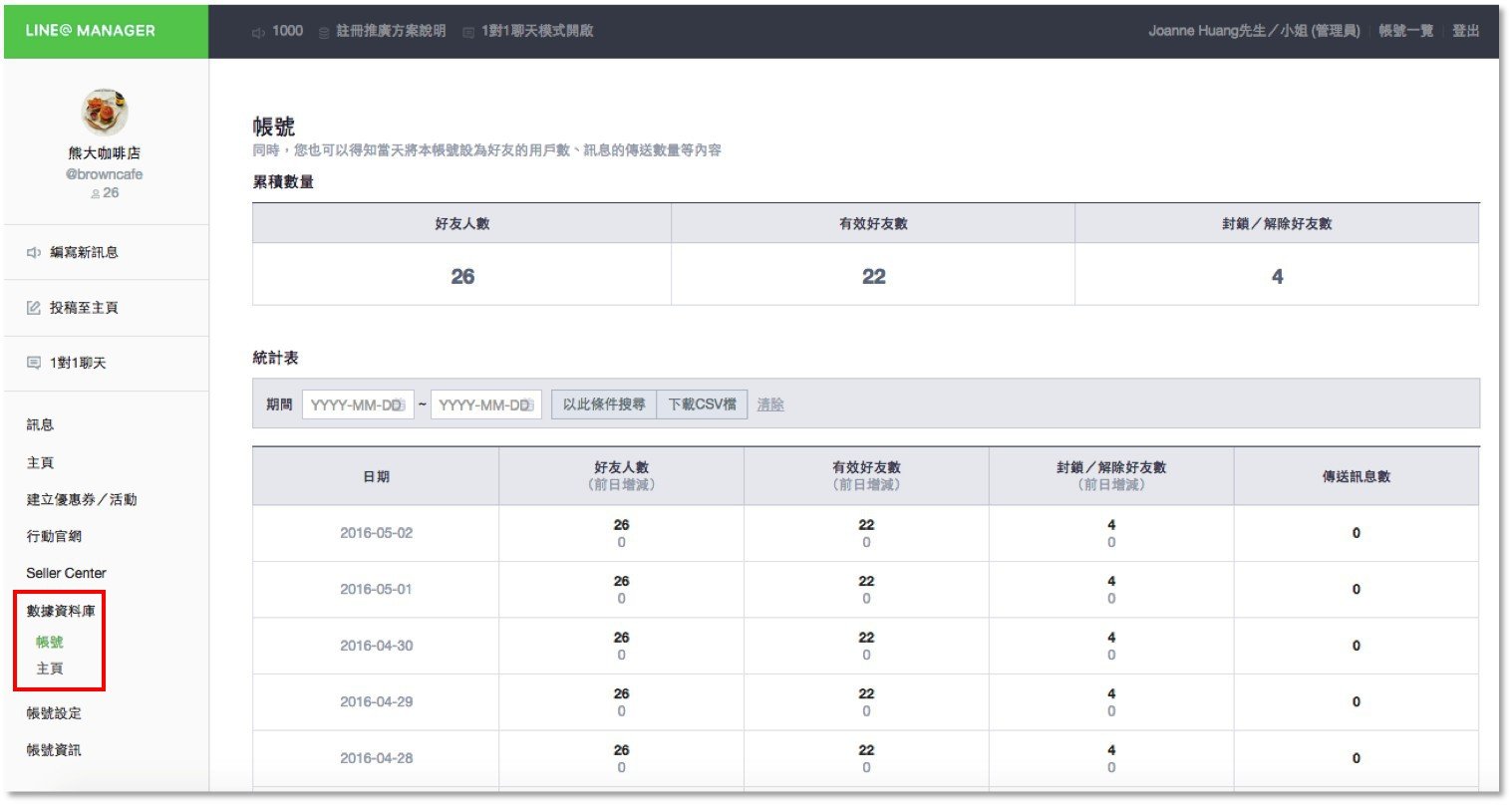Click the chat bubble icon beside 1對1聊天

pyautogui.click(x=33, y=364)
